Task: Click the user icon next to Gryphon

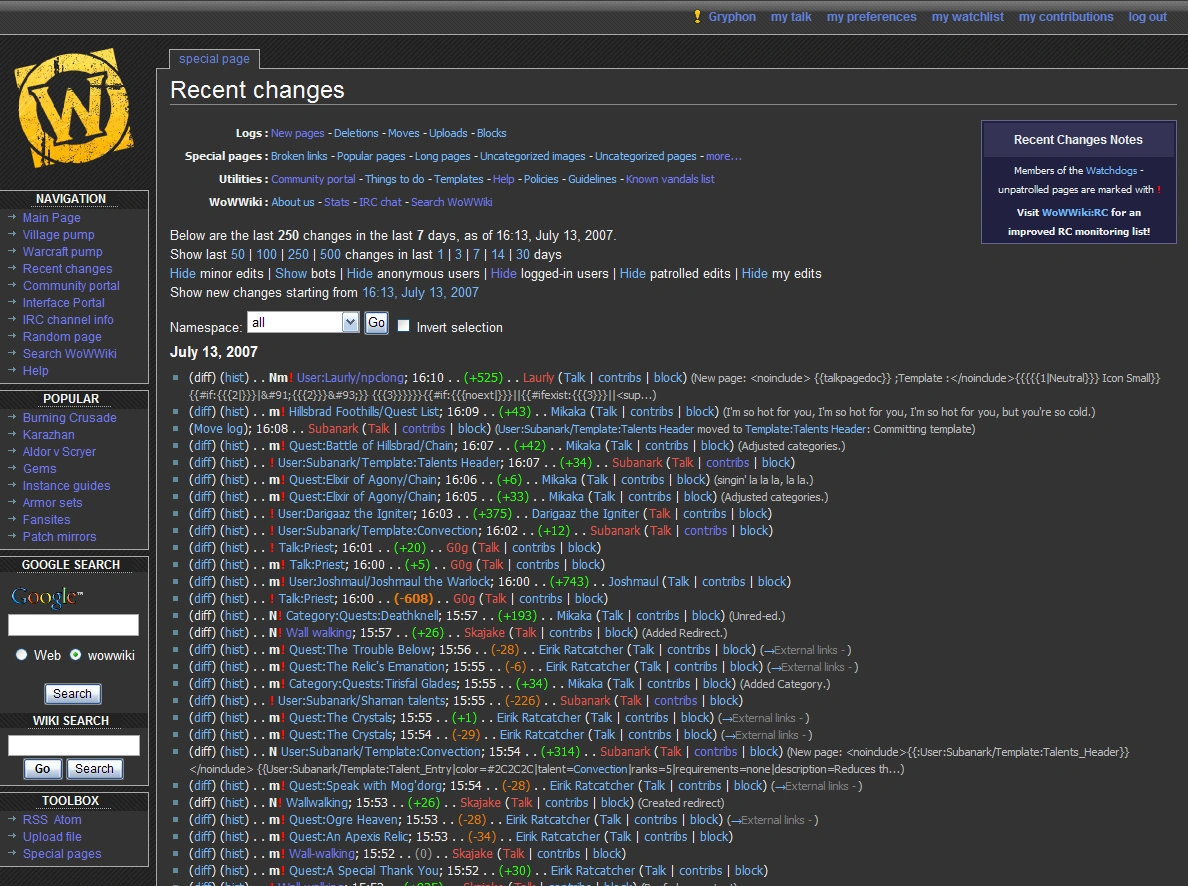Action: click(697, 17)
